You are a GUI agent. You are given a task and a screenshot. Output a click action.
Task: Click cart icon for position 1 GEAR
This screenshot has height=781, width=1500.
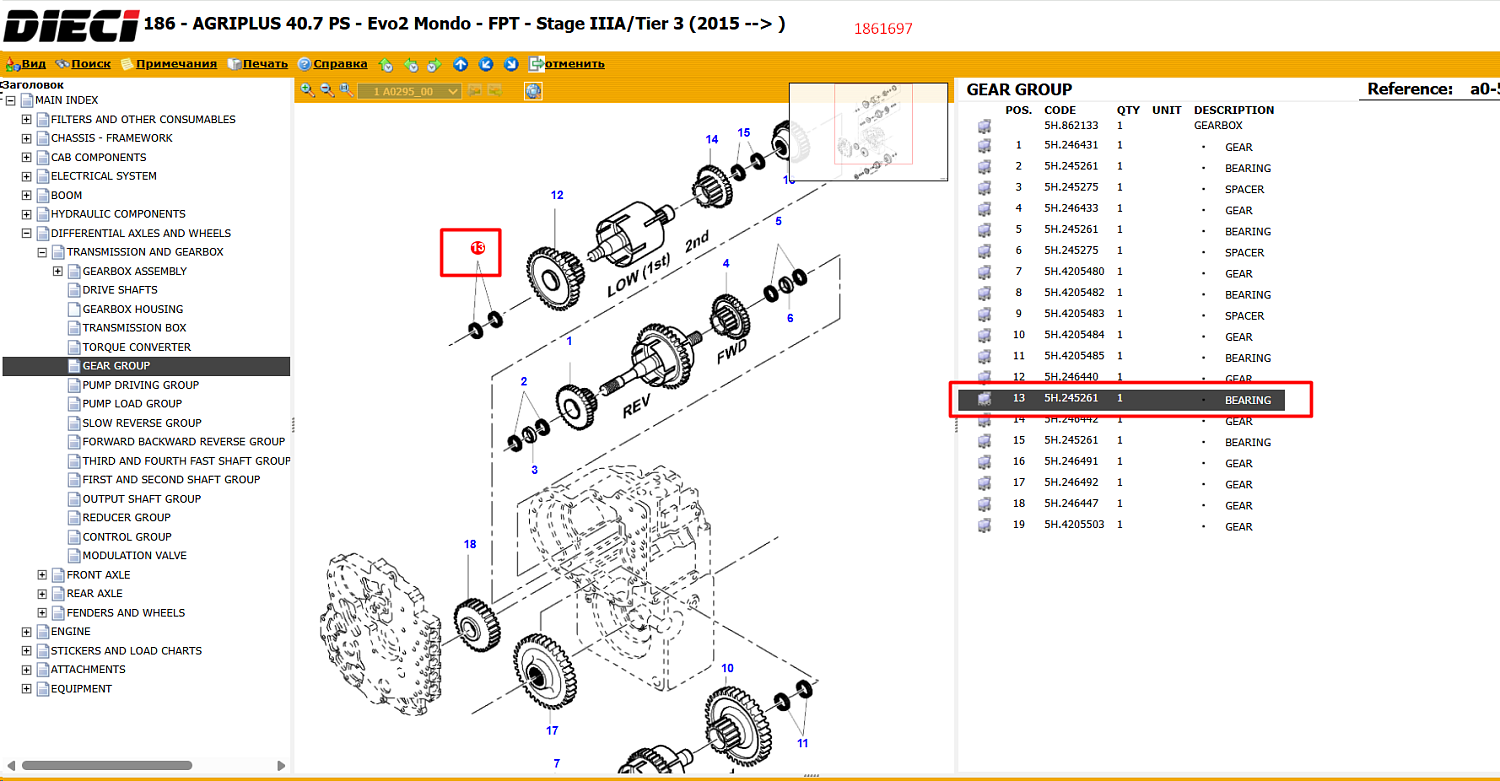tap(984, 146)
